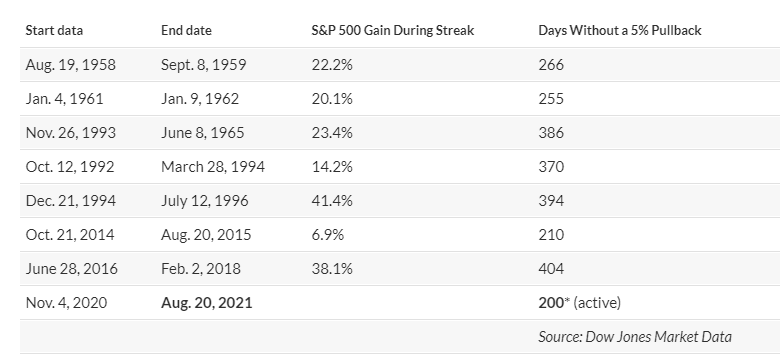Select the 6.9% gain cell
Image resolution: width=780 pixels, height=363 pixels.
327,235
